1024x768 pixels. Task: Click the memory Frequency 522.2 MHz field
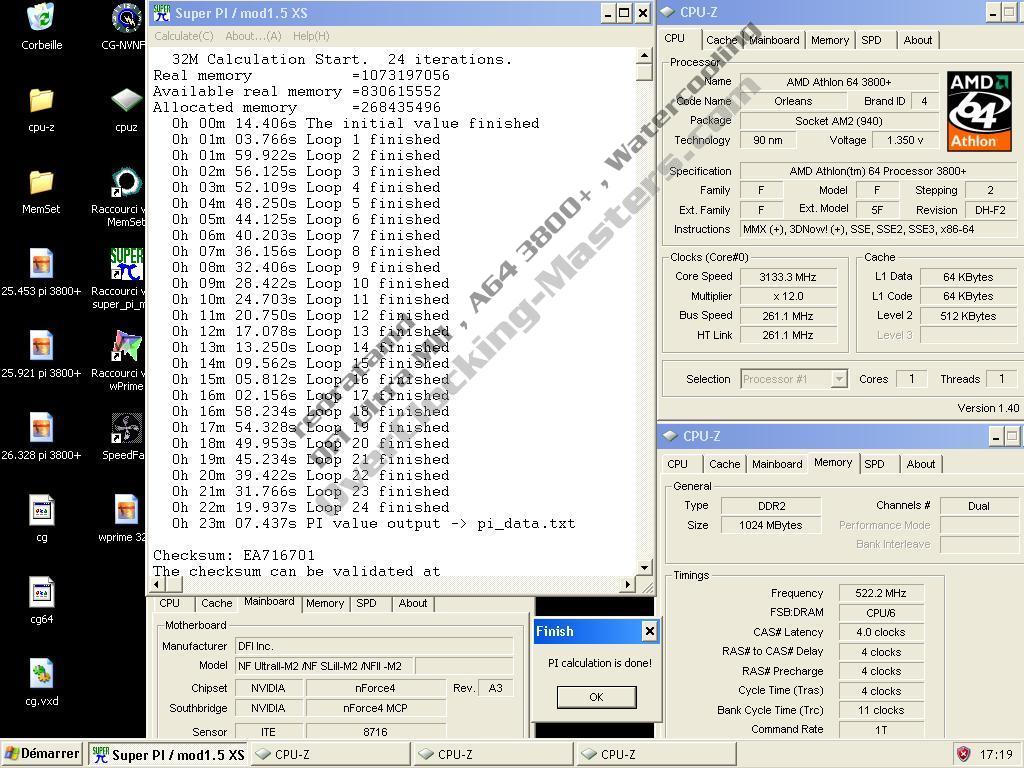tap(881, 593)
